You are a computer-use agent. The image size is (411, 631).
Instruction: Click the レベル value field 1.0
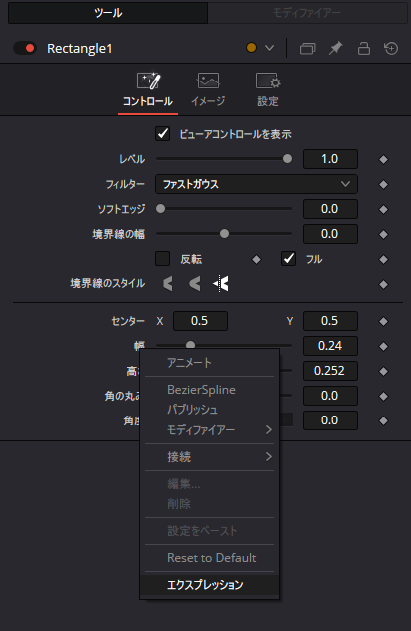(x=330, y=159)
